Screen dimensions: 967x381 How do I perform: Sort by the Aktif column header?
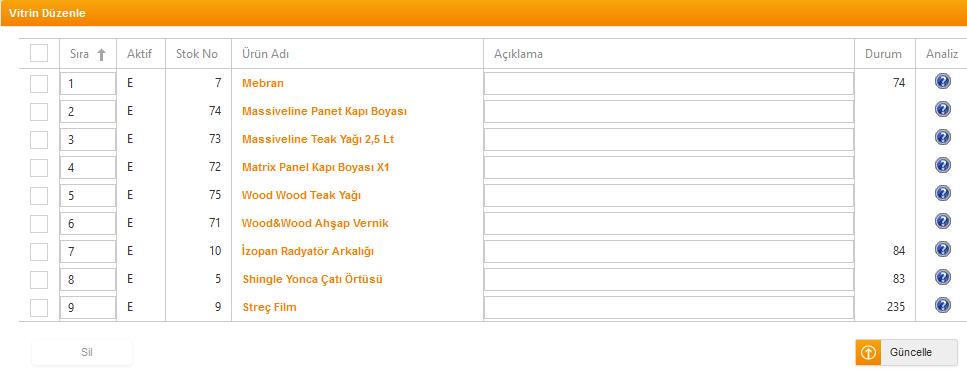[139, 54]
